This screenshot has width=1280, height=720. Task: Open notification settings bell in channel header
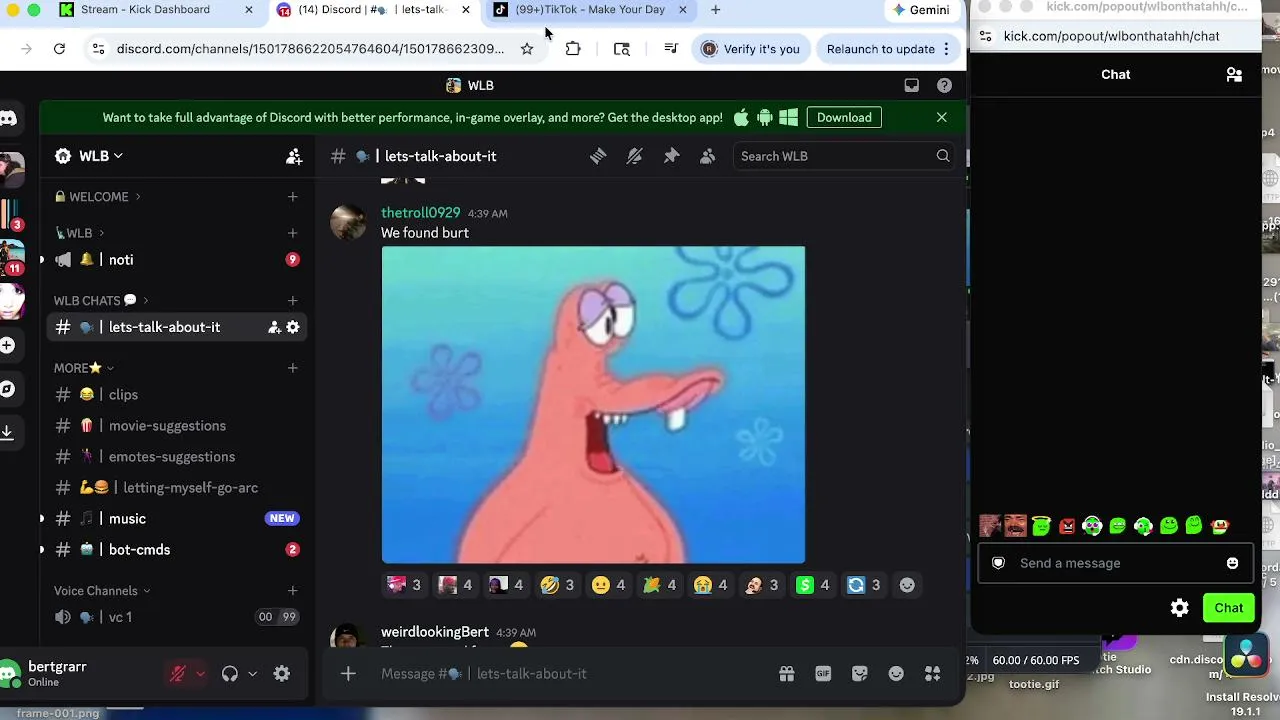(634, 156)
